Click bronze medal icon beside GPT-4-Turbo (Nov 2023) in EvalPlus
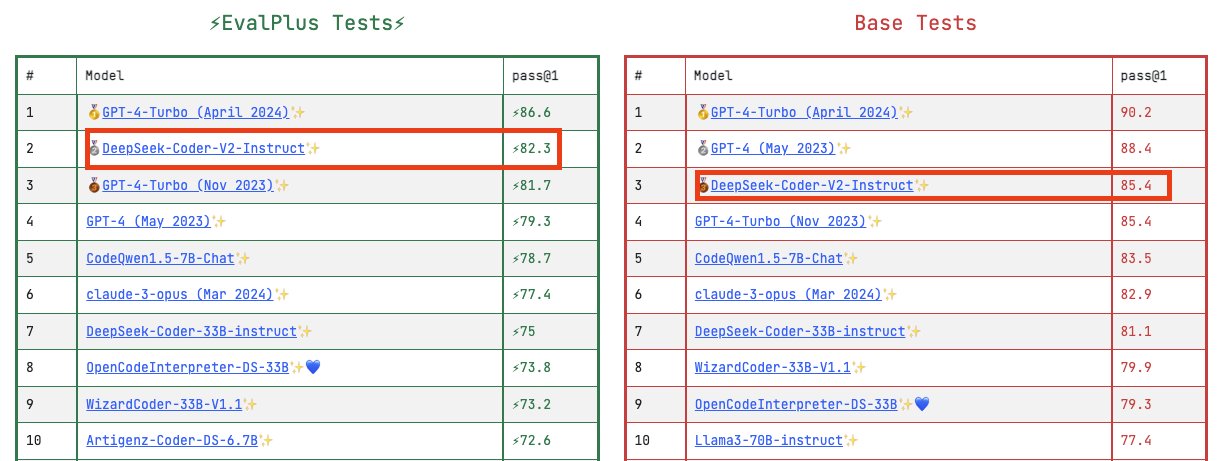Screen dimensions: 1223x461 click(94, 185)
